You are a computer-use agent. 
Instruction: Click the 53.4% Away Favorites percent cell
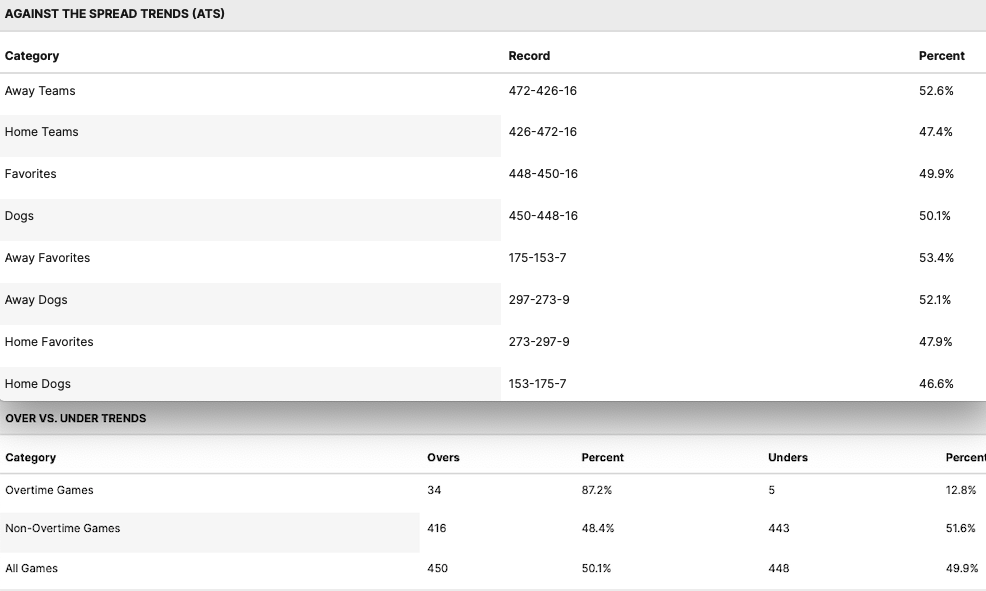(936, 258)
